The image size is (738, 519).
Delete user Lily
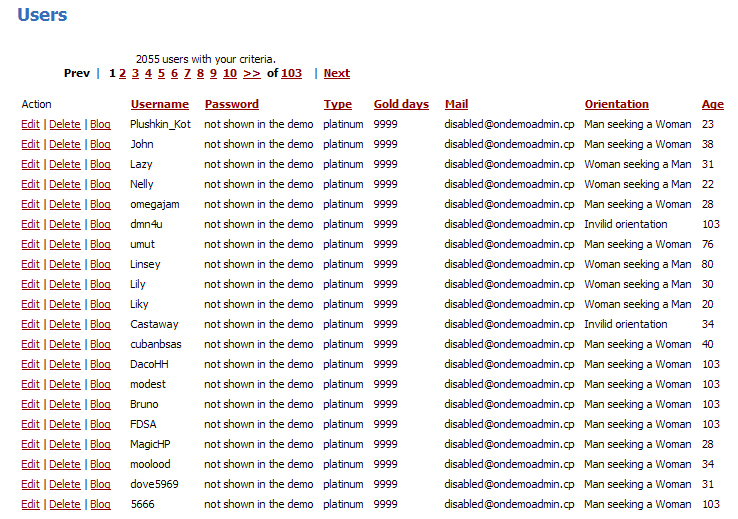pyautogui.click(x=64, y=284)
